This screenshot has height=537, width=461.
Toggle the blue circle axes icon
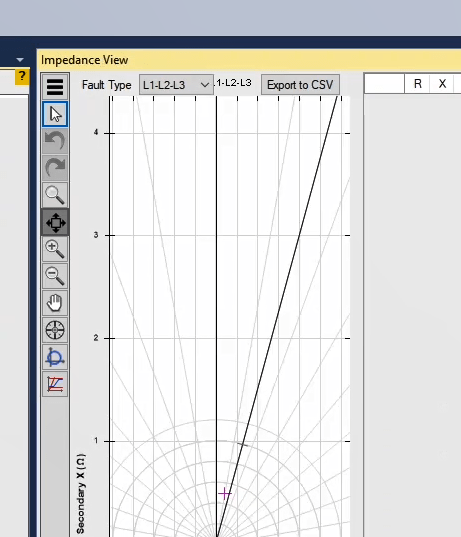pyautogui.click(x=55, y=357)
